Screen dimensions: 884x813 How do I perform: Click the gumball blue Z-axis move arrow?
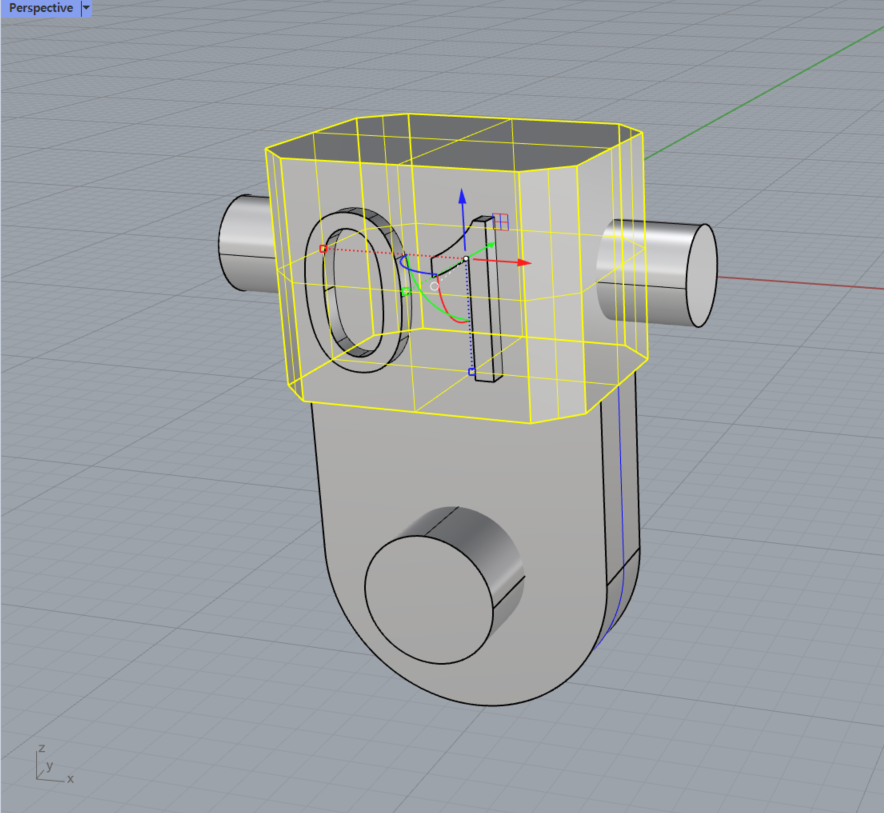point(462,196)
